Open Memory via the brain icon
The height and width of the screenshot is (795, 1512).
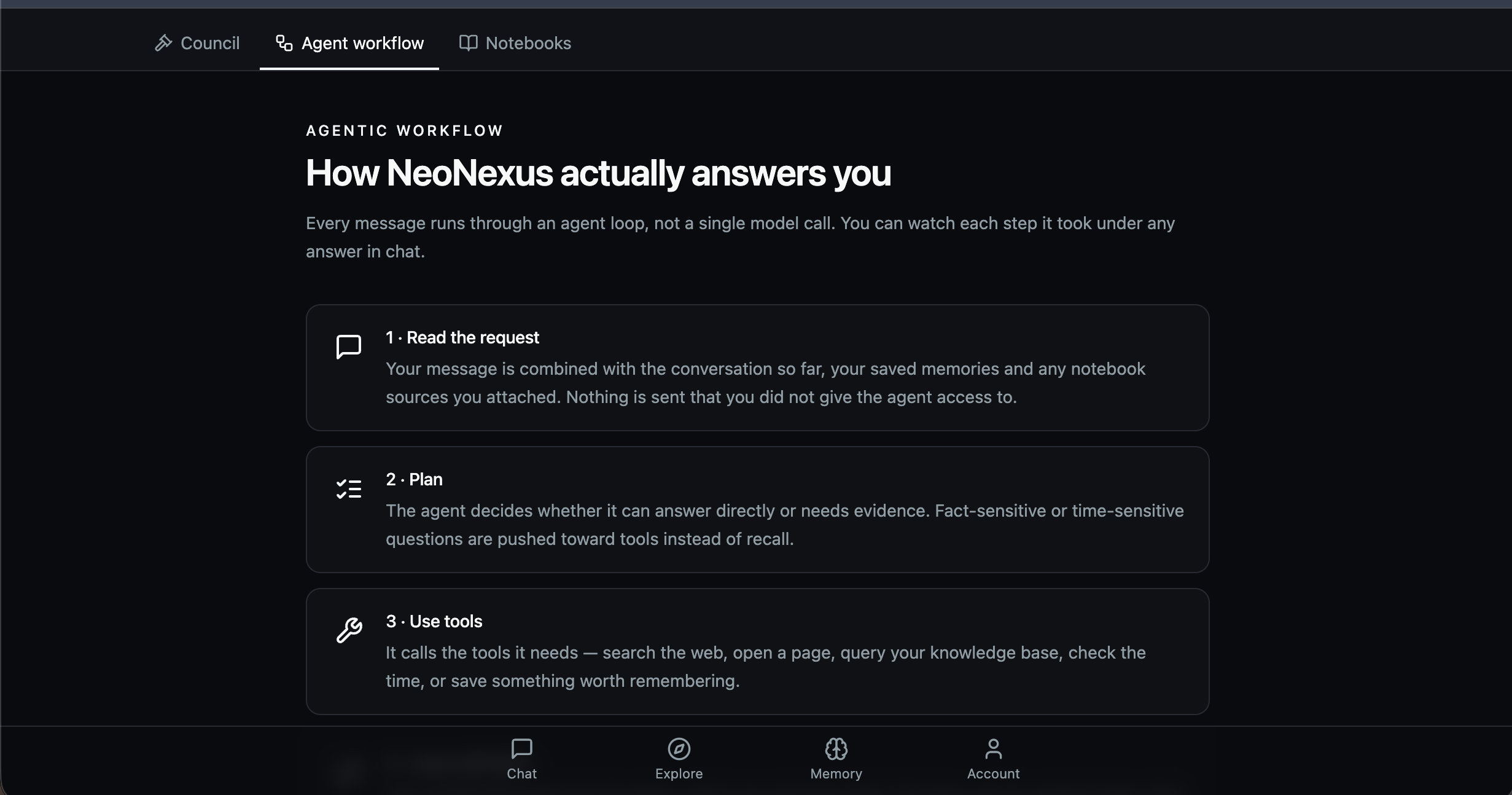(x=836, y=748)
